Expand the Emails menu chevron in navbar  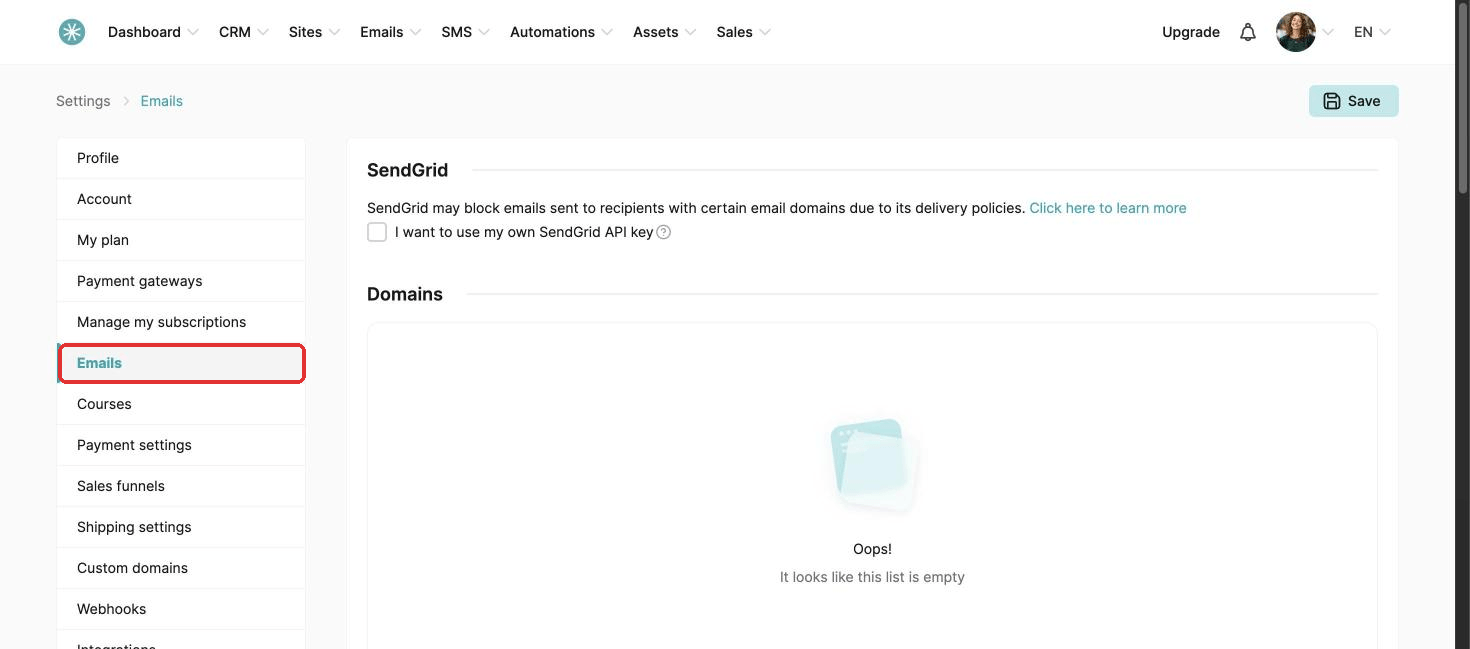click(x=415, y=32)
